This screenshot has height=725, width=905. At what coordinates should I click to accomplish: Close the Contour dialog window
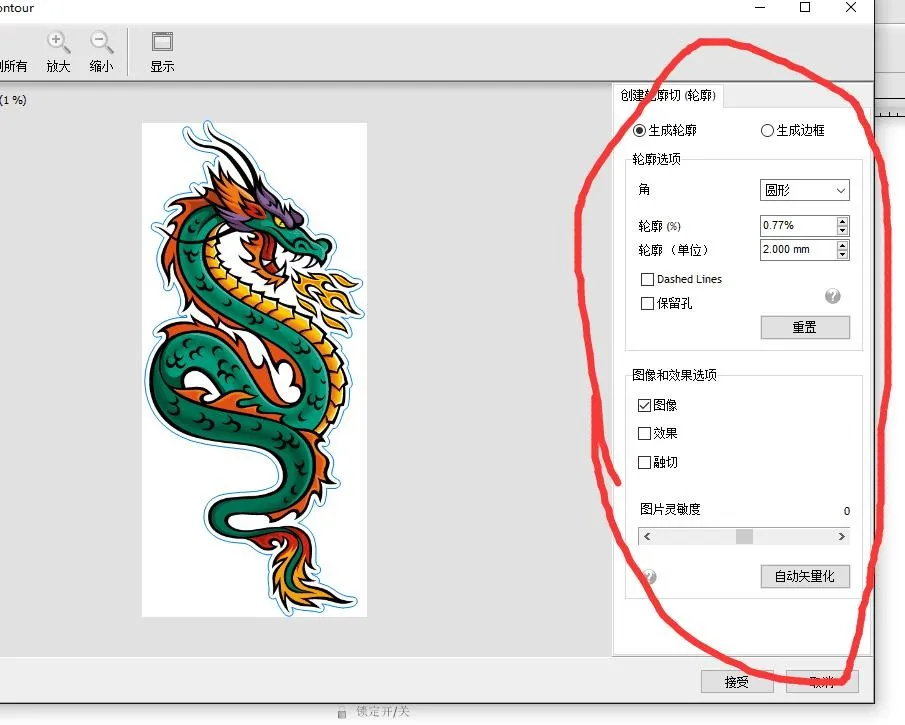tap(851, 7)
